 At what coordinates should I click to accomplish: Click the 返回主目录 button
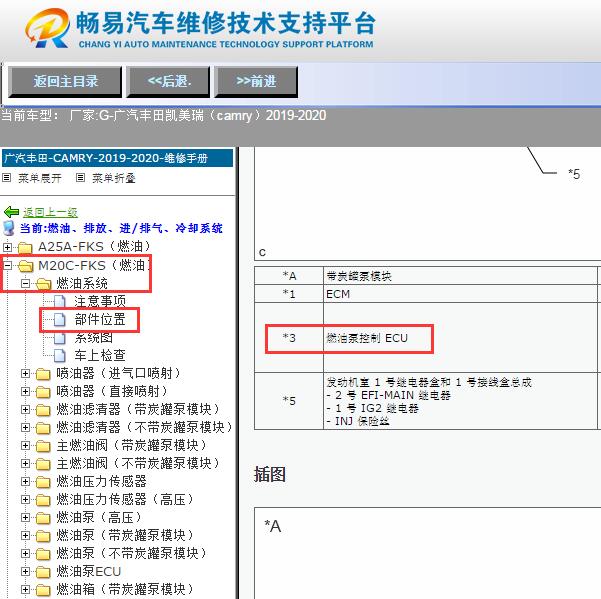point(65,81)
